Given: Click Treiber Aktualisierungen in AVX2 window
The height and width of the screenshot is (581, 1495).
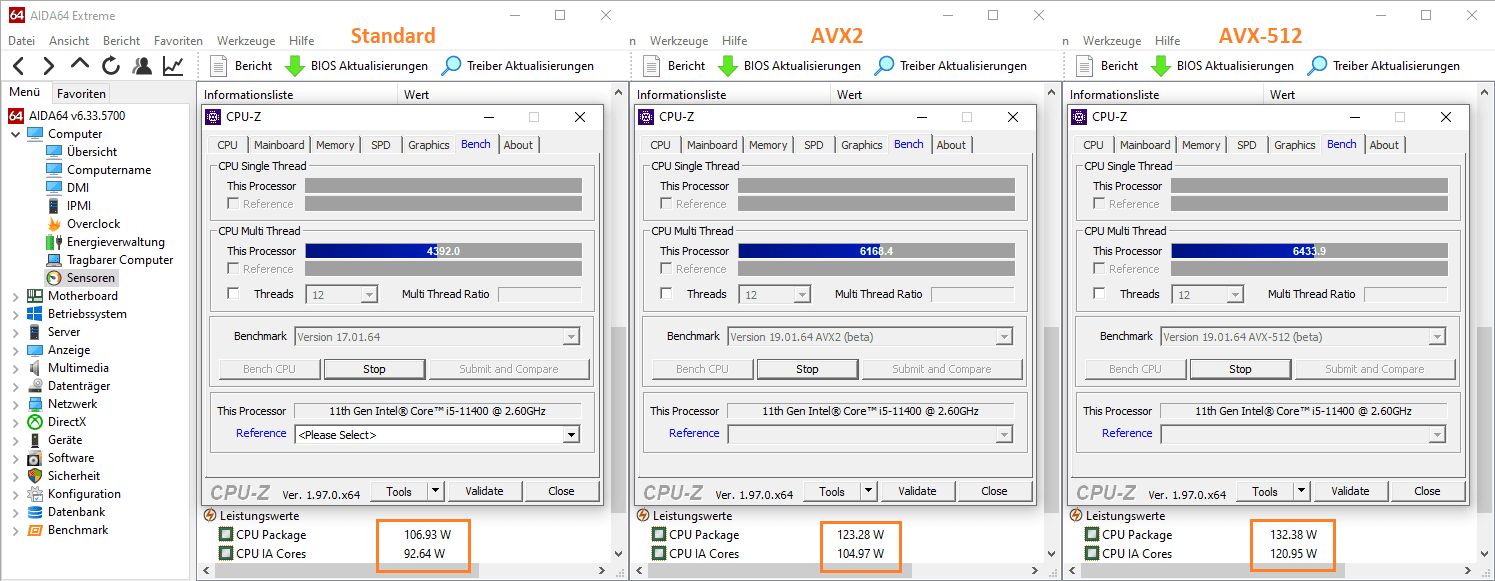Looking at the screenshot, I should (x=951, y=66).
